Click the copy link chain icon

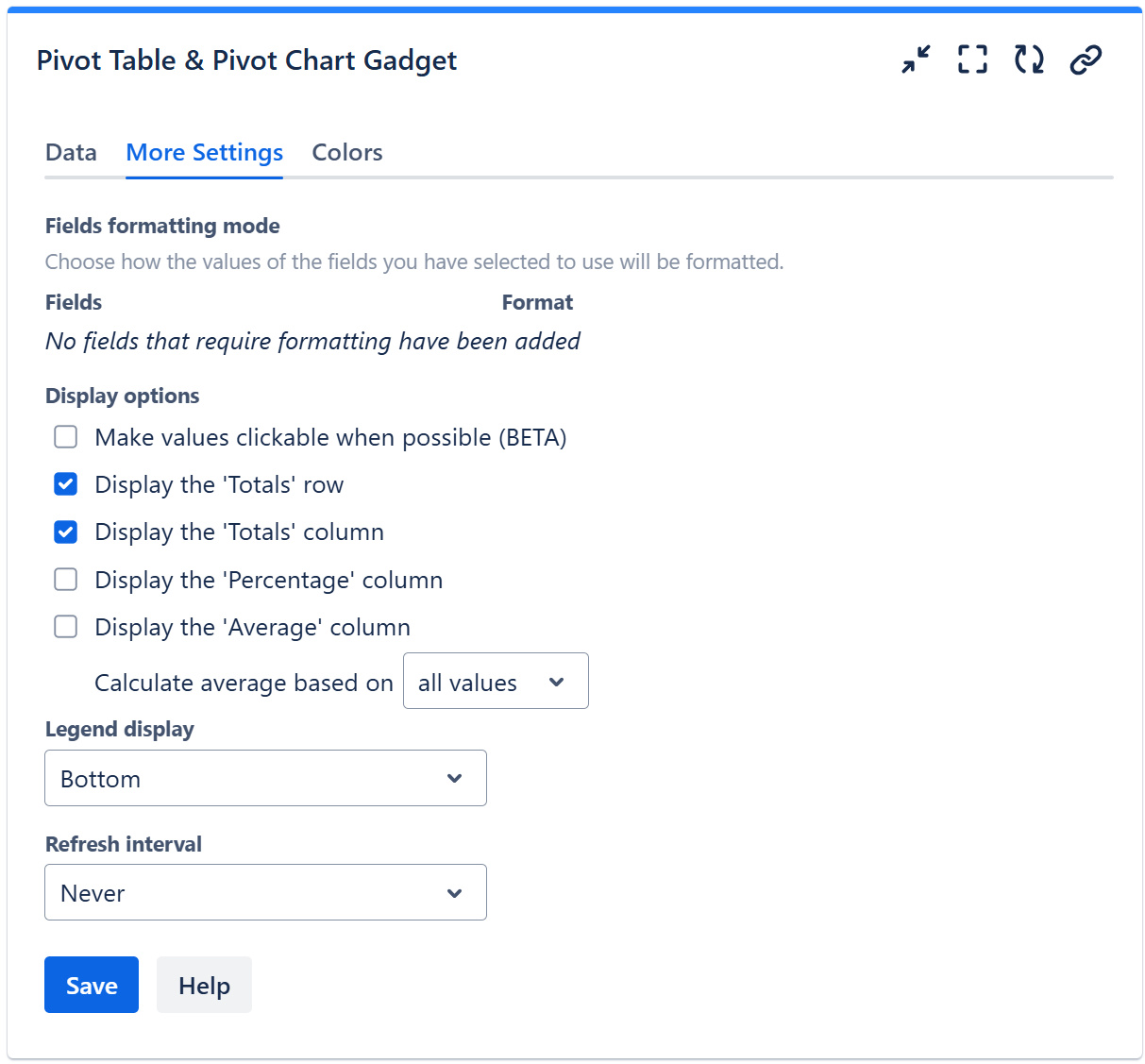click(x=1086, y=59)
